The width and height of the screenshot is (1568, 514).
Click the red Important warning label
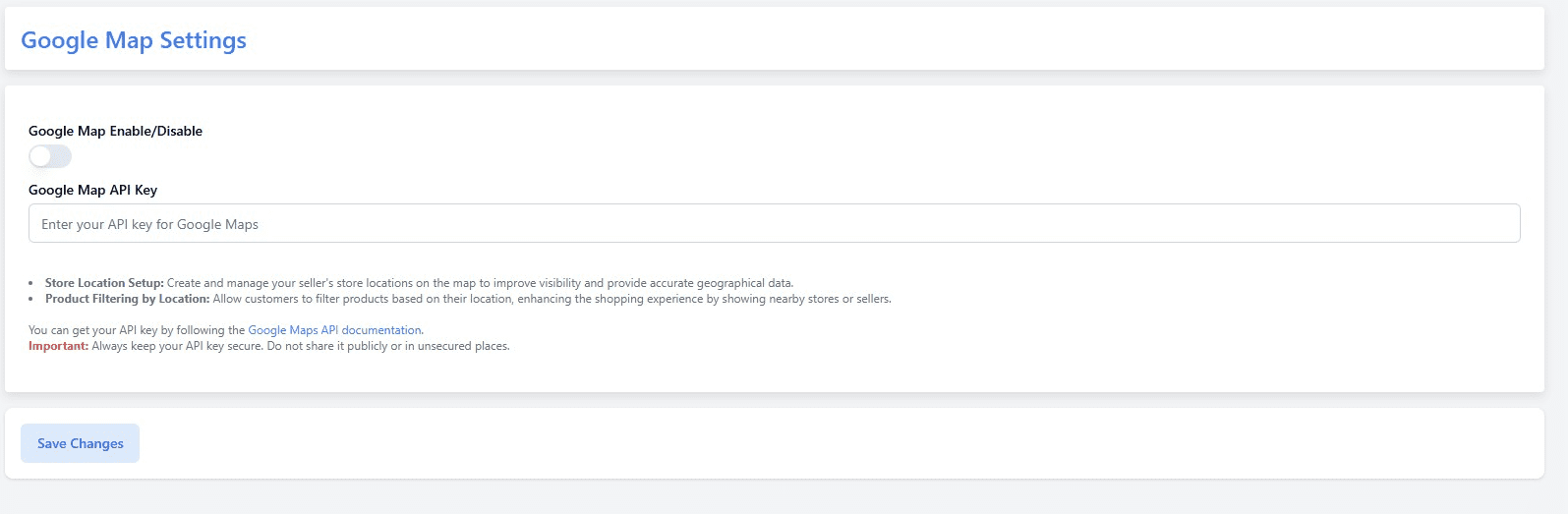[58, 346]
